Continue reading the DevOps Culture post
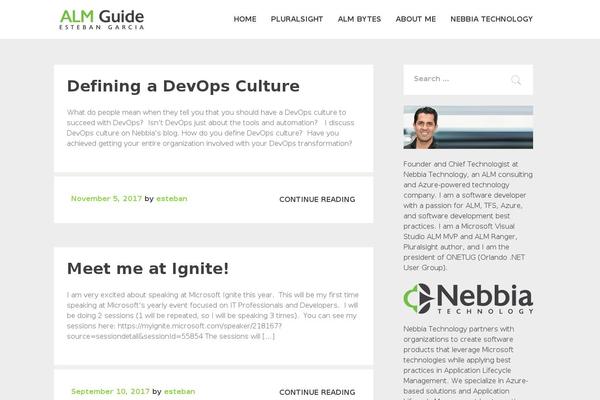Image resolution: width=600 pixels, height=400 pixels. (317, 199)
